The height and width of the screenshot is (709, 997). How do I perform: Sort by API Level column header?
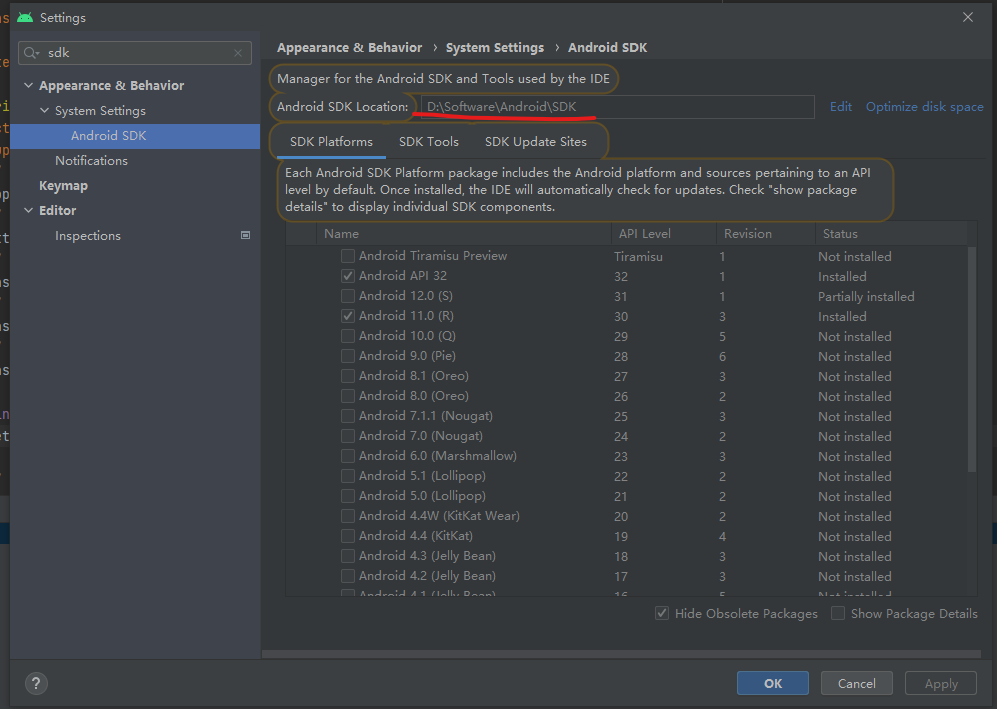click(x=664, y=234)
